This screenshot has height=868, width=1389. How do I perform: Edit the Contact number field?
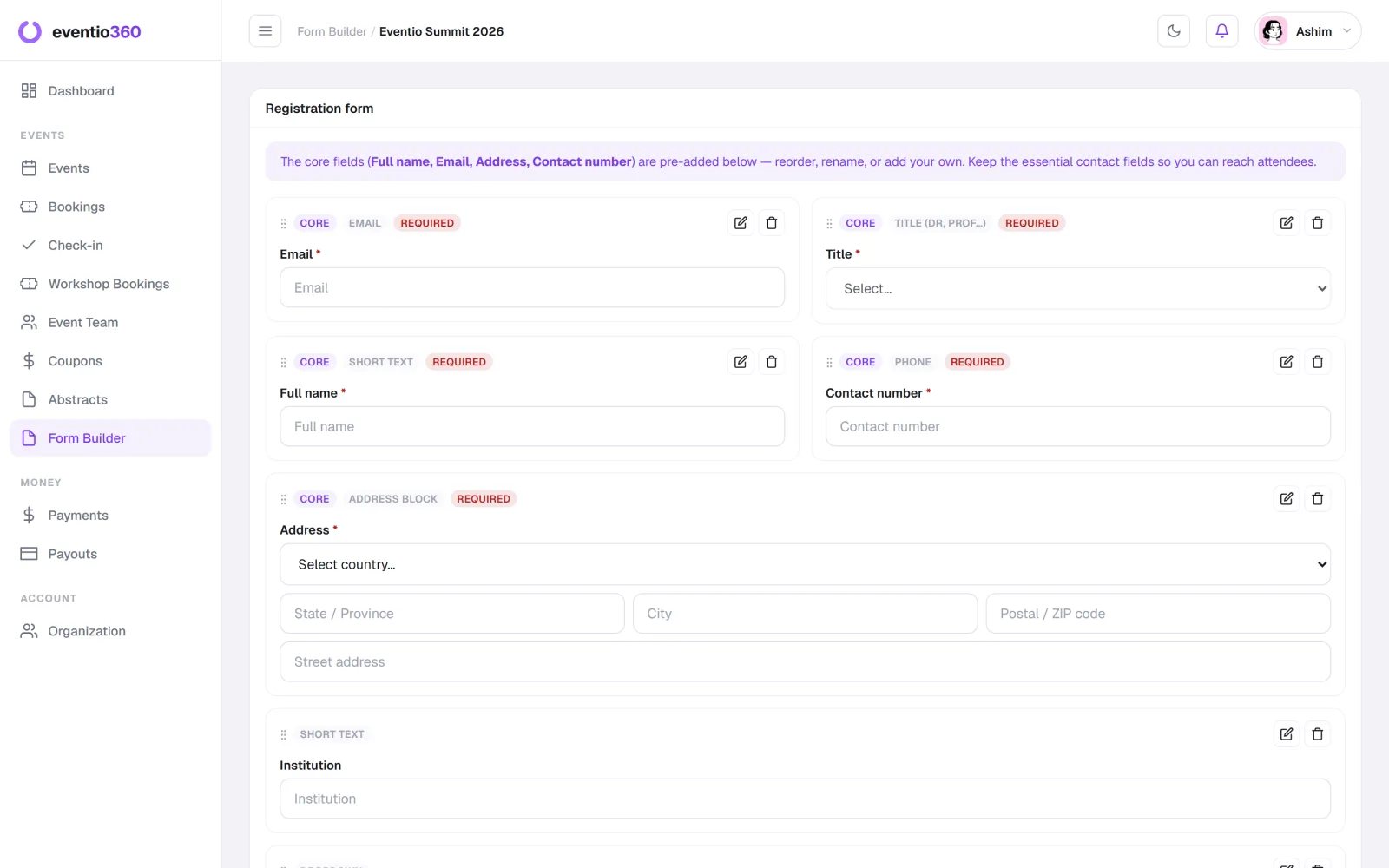coord(1287,362)
